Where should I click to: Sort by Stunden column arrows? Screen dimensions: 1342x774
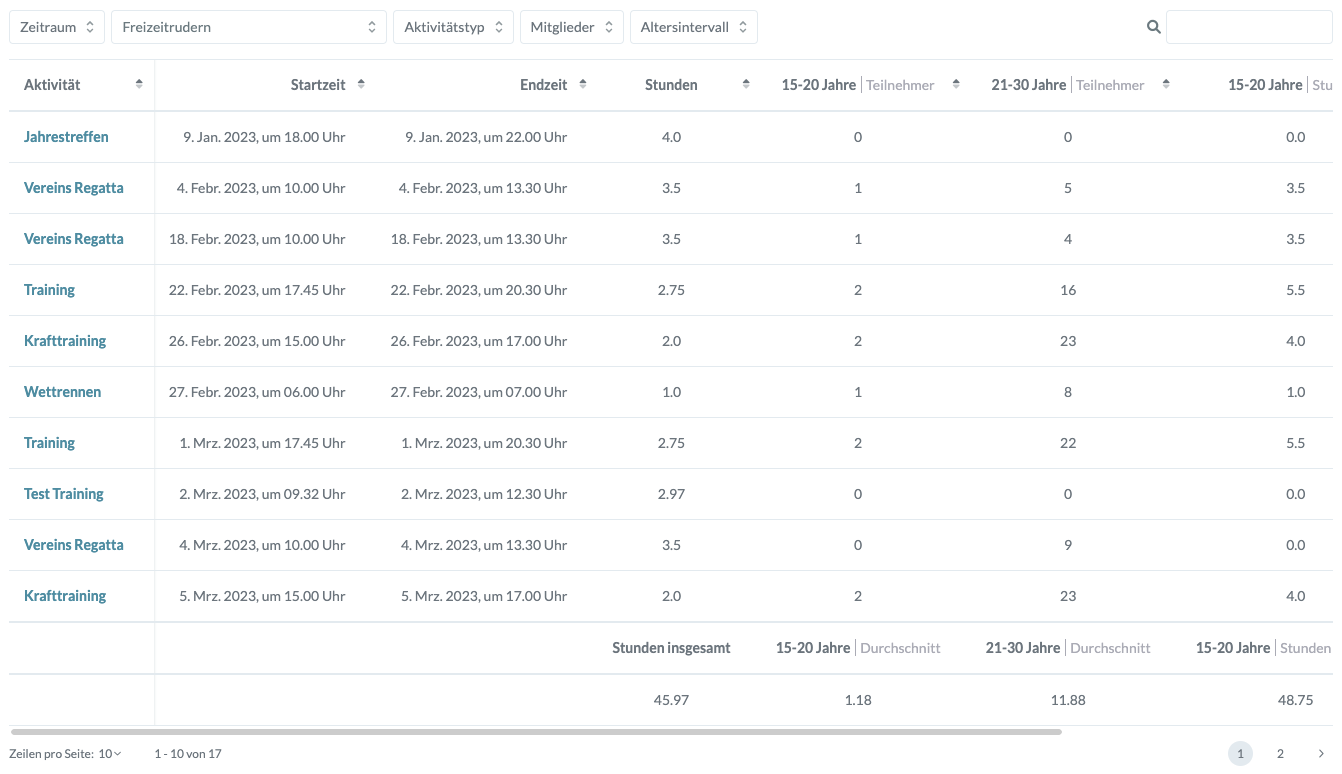(746, 85)
